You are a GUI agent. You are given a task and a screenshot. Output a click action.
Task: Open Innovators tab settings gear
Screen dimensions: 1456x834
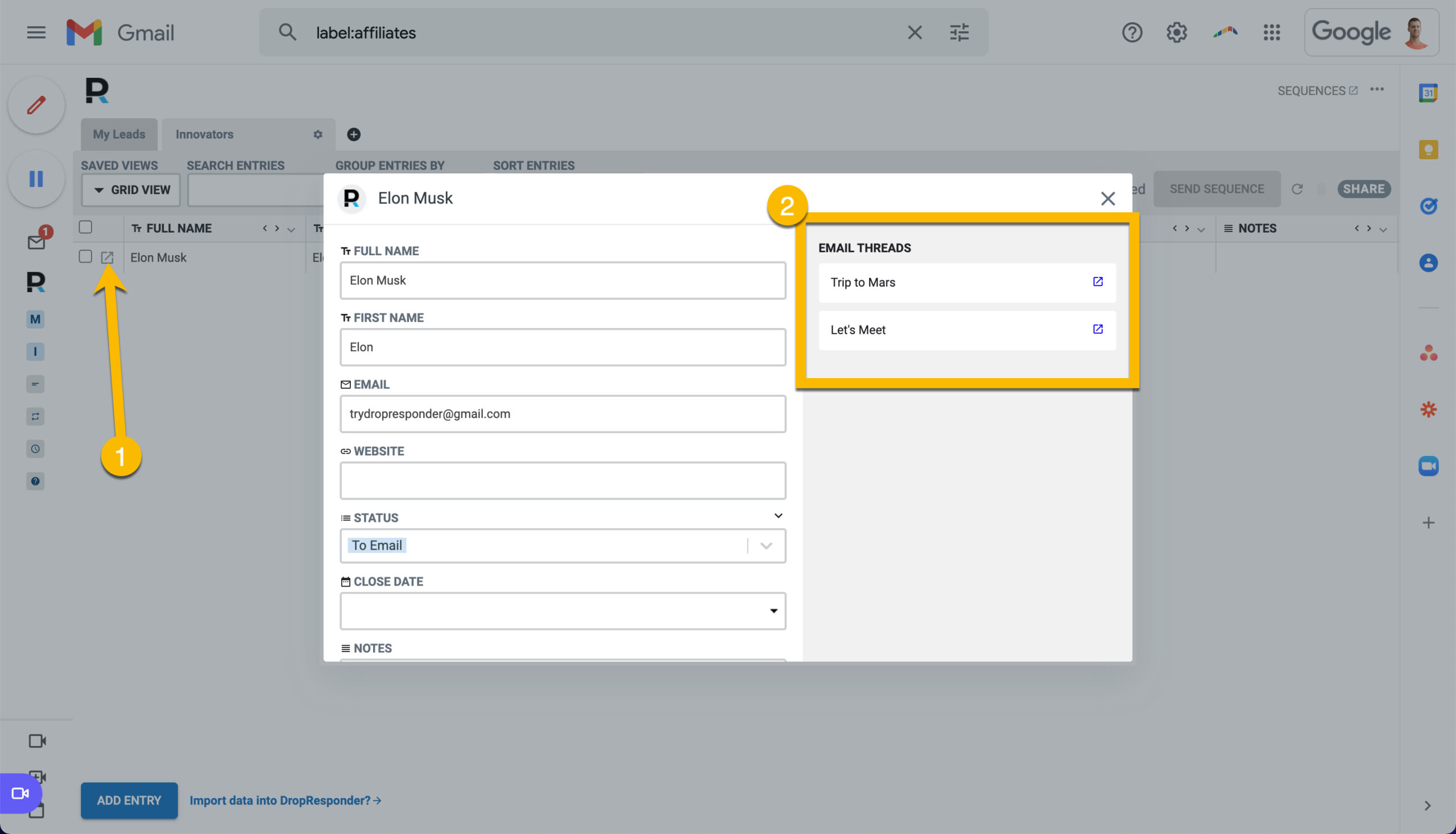coord(317,134)
